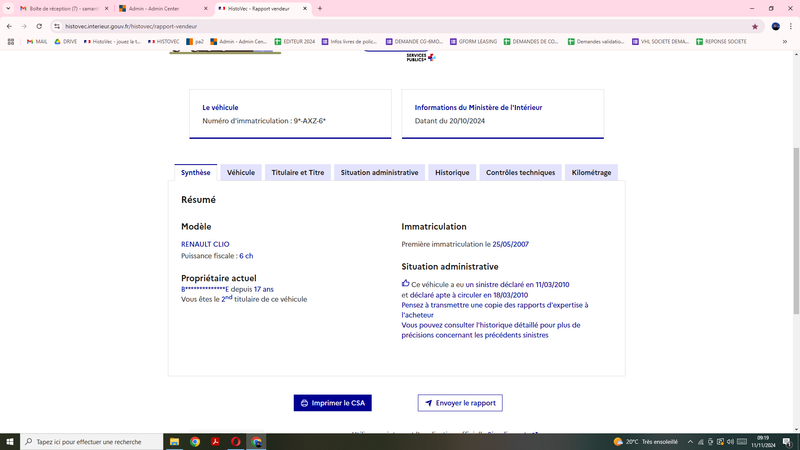Close the Admin - Admin Center tab
The image size is (800, 450).
point(206,9)
